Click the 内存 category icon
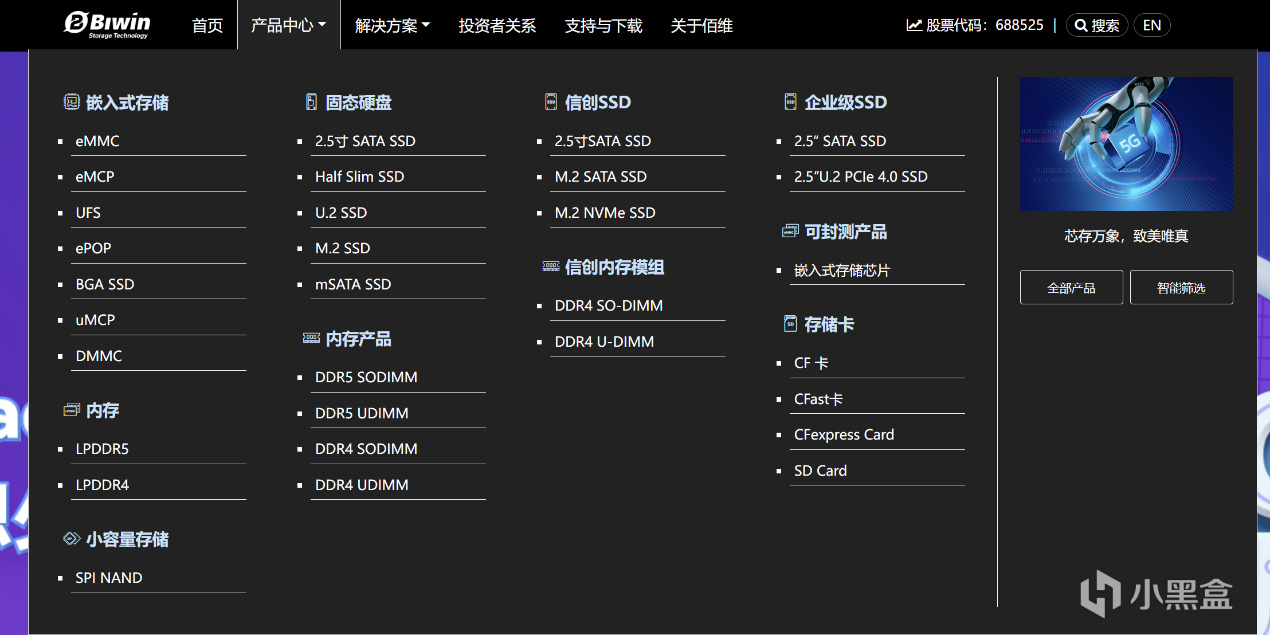 (x=71, y=410)
